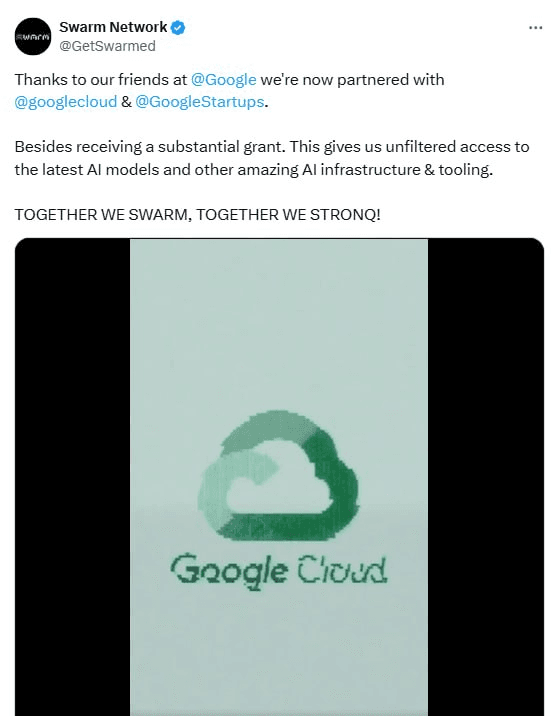Click the green cloud logo in the media
Viewport: 559px width, 716px height.
(279, 475)
